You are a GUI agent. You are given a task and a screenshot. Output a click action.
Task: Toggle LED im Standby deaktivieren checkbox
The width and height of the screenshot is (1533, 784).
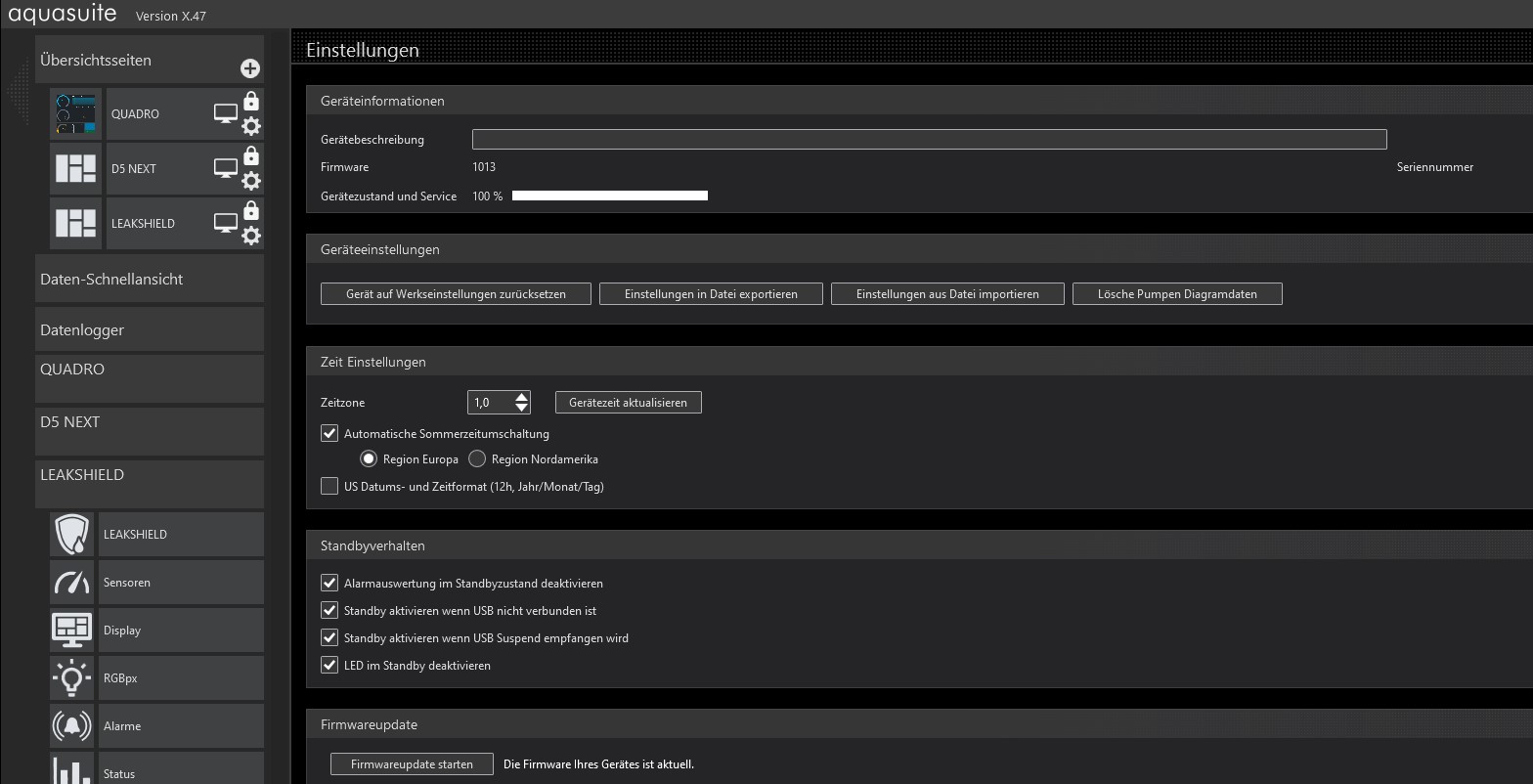point(329,665)
